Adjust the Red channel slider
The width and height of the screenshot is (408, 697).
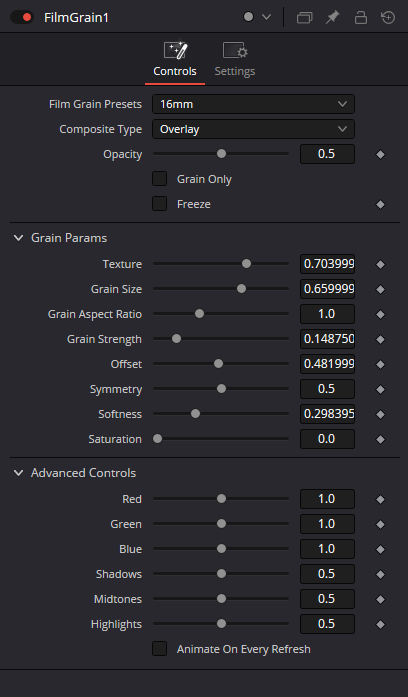[221, 499]
